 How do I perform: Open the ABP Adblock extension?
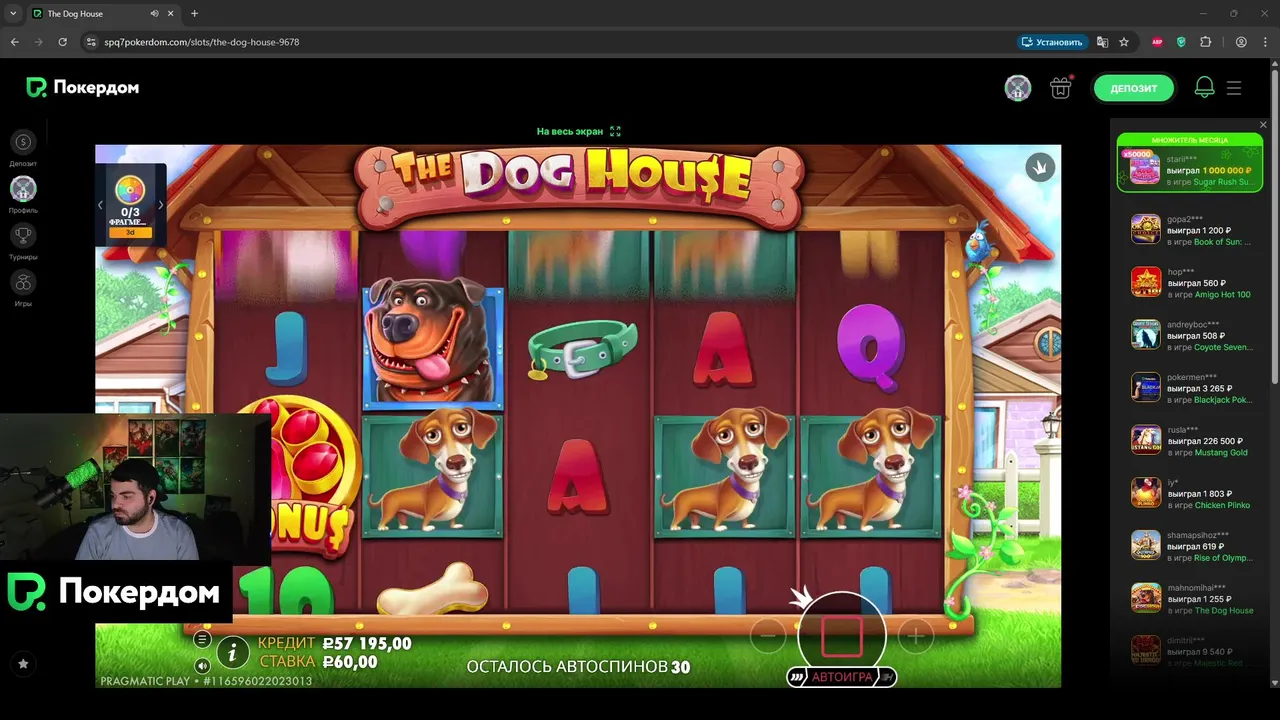1157,42
